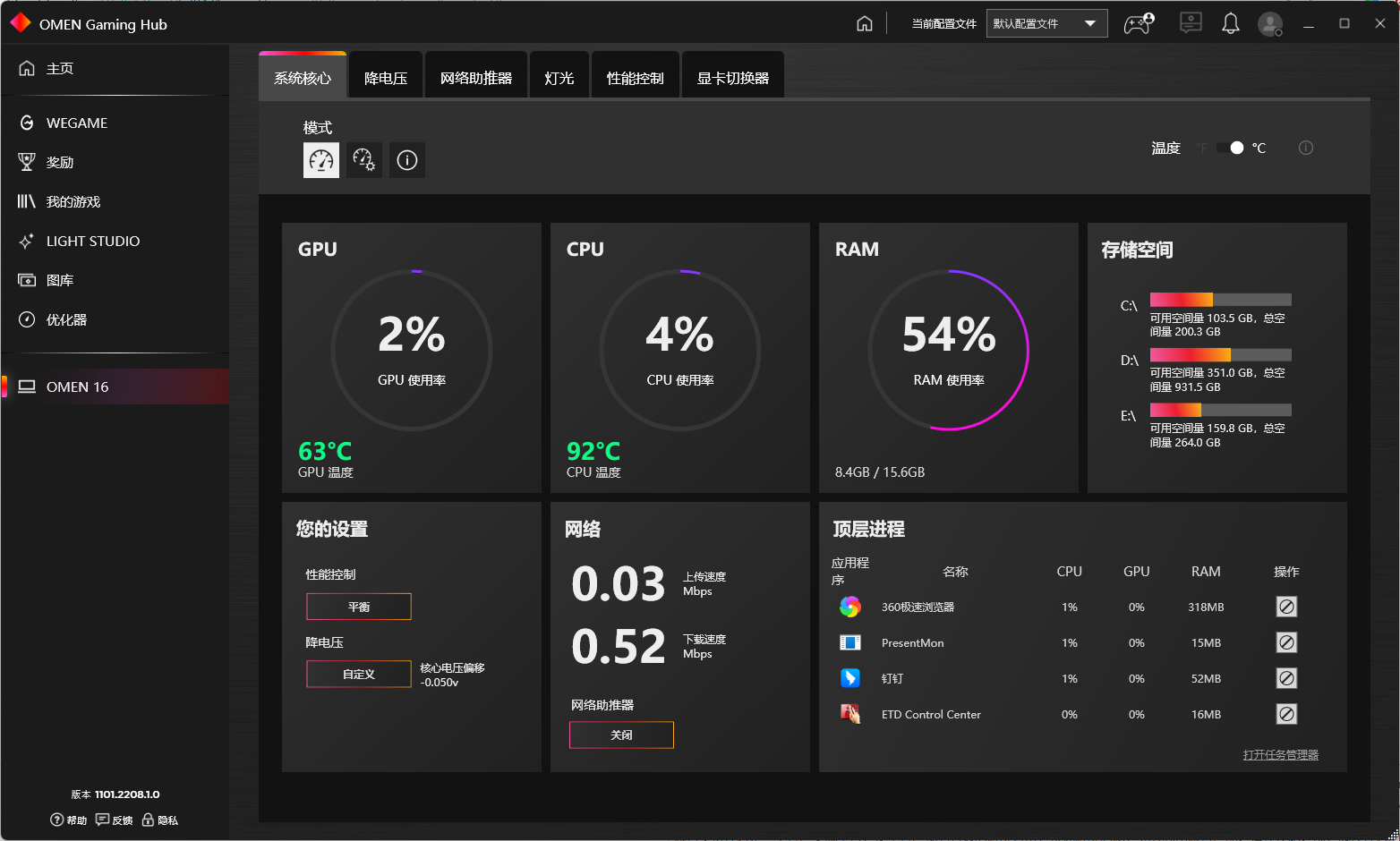This screenshot has width=1400, height=841.
Task: End the ETD Control Center process
Action: point(1286,714)
